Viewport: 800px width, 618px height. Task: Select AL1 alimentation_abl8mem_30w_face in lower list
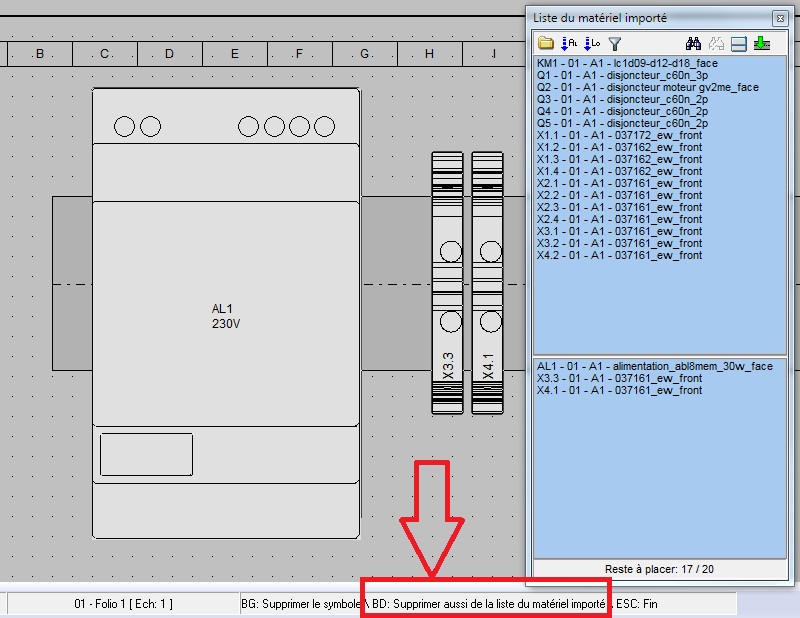(x=654, y=366)
